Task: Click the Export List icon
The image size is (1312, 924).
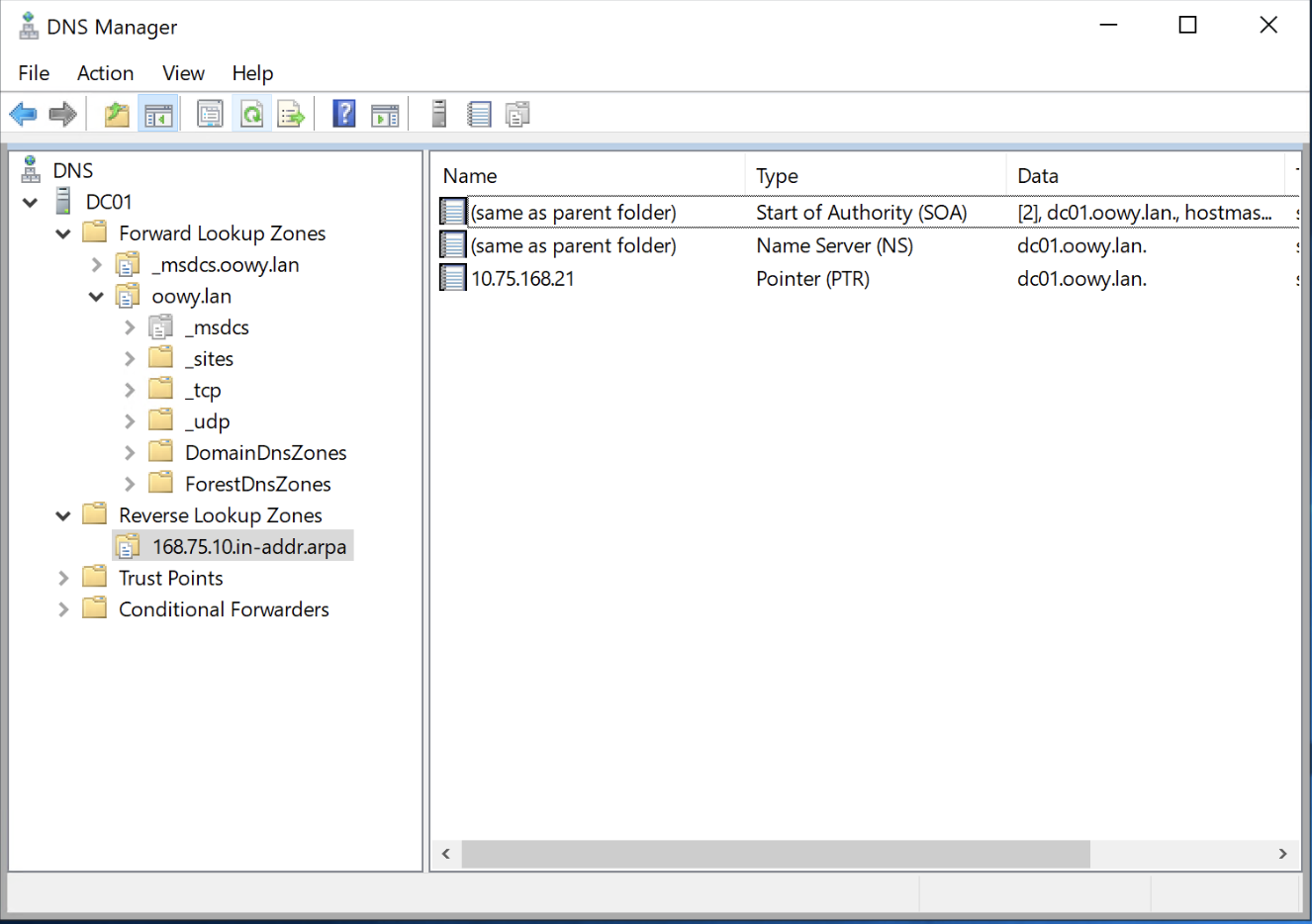Action: (291, 115)
